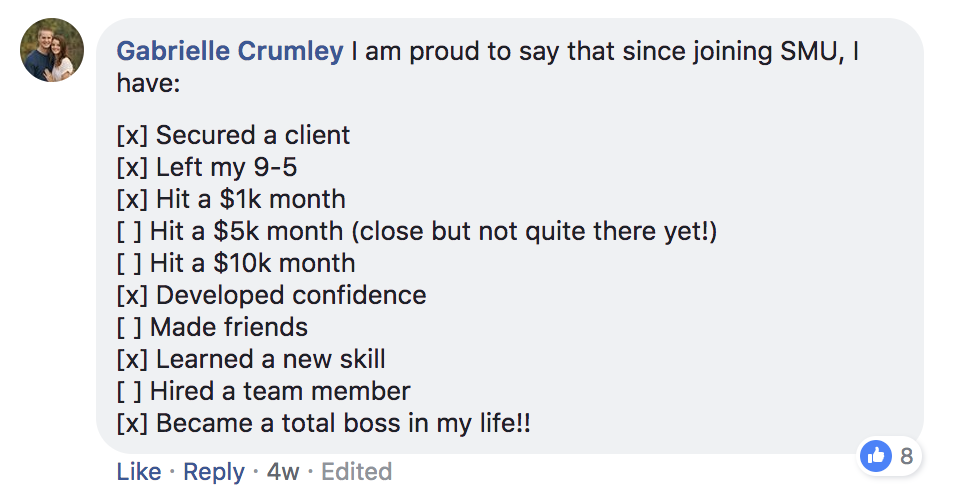
Task: Click the [x] beside Hit a $1k month
Action: point(133,199)
